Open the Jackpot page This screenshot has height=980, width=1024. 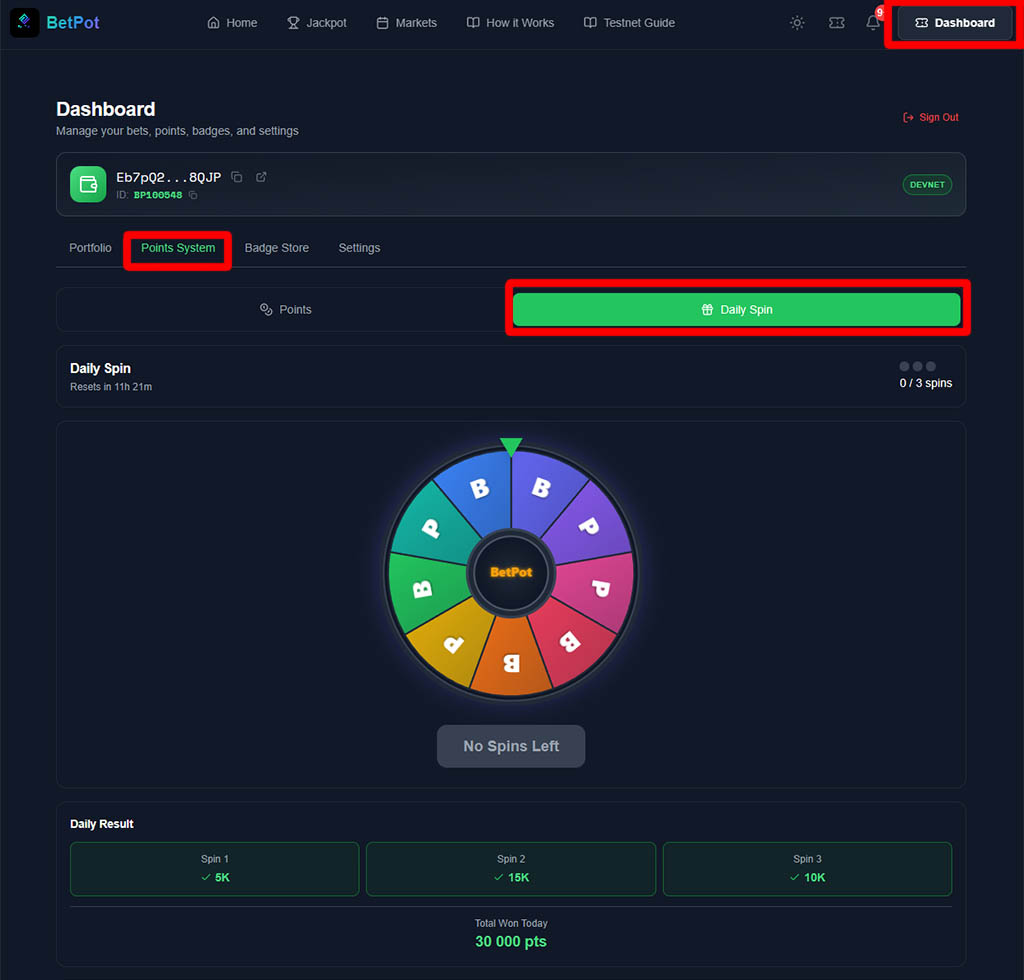(317, 23)
